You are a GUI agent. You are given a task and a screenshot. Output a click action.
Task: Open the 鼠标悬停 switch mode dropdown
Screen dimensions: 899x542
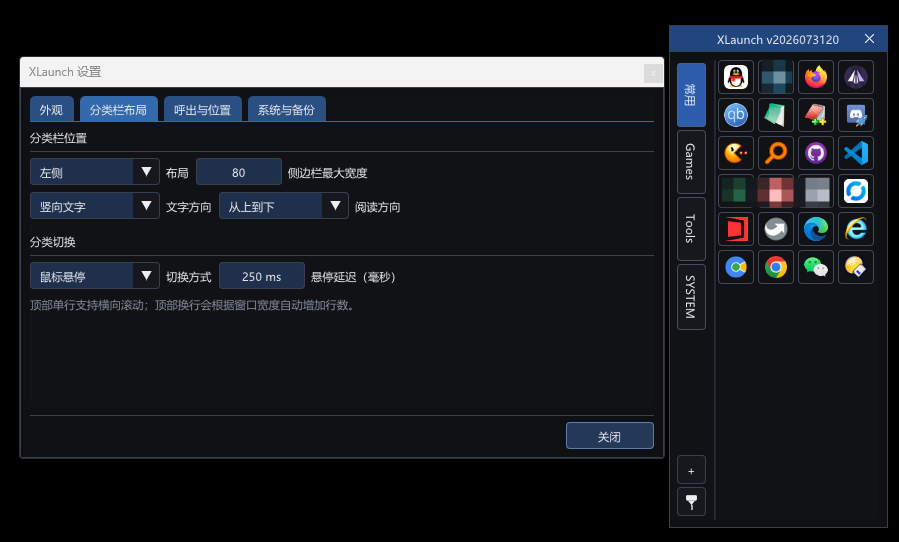[95, 276]
